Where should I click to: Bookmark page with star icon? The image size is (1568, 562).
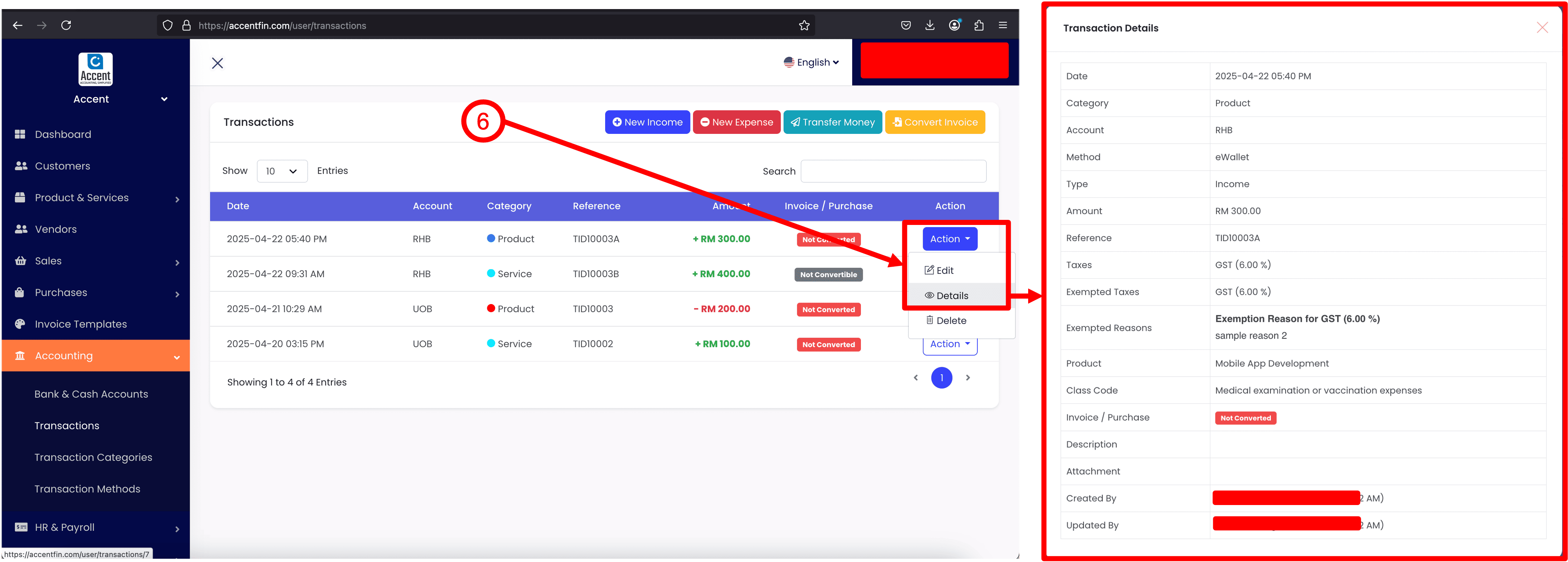click(804, 25)
